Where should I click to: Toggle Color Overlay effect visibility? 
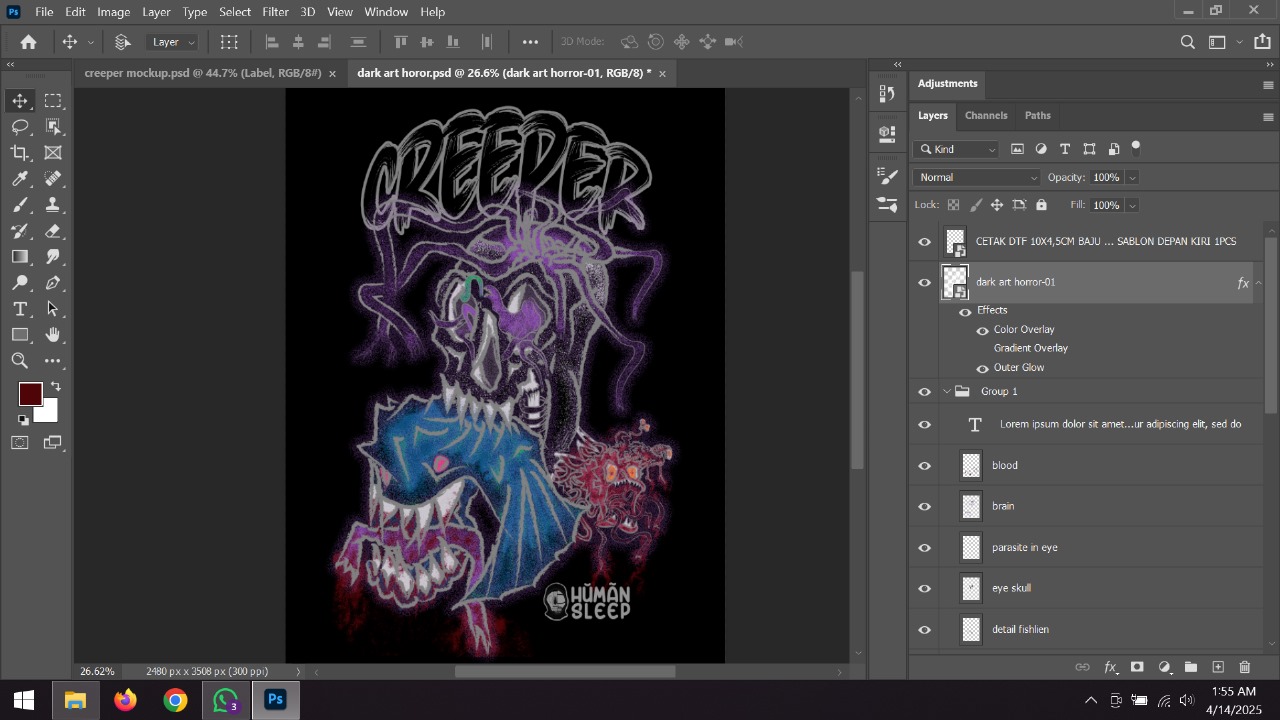click(x=982, y=330)
